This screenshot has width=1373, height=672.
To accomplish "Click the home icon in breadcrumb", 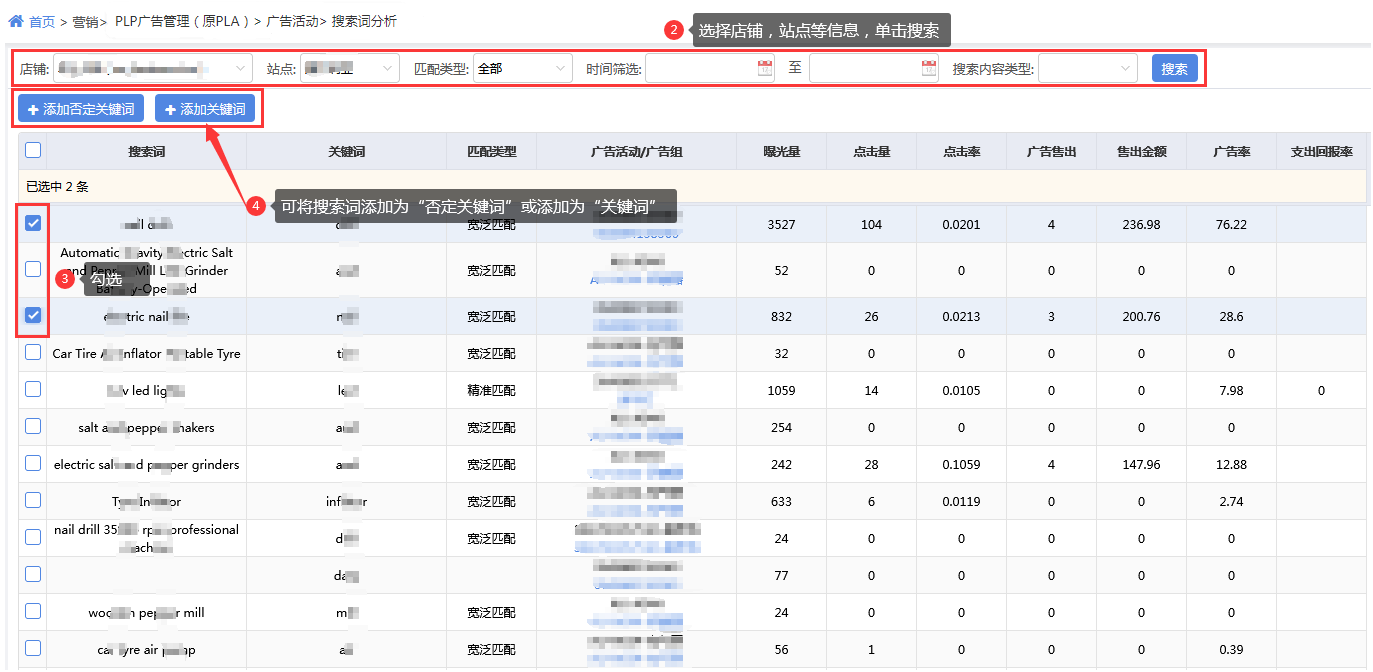I will pyautogui.click(x=15, y=21).
